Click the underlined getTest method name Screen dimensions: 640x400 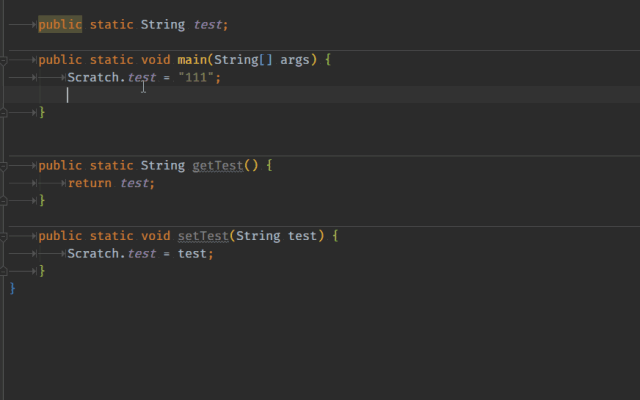tap(218, 166)
